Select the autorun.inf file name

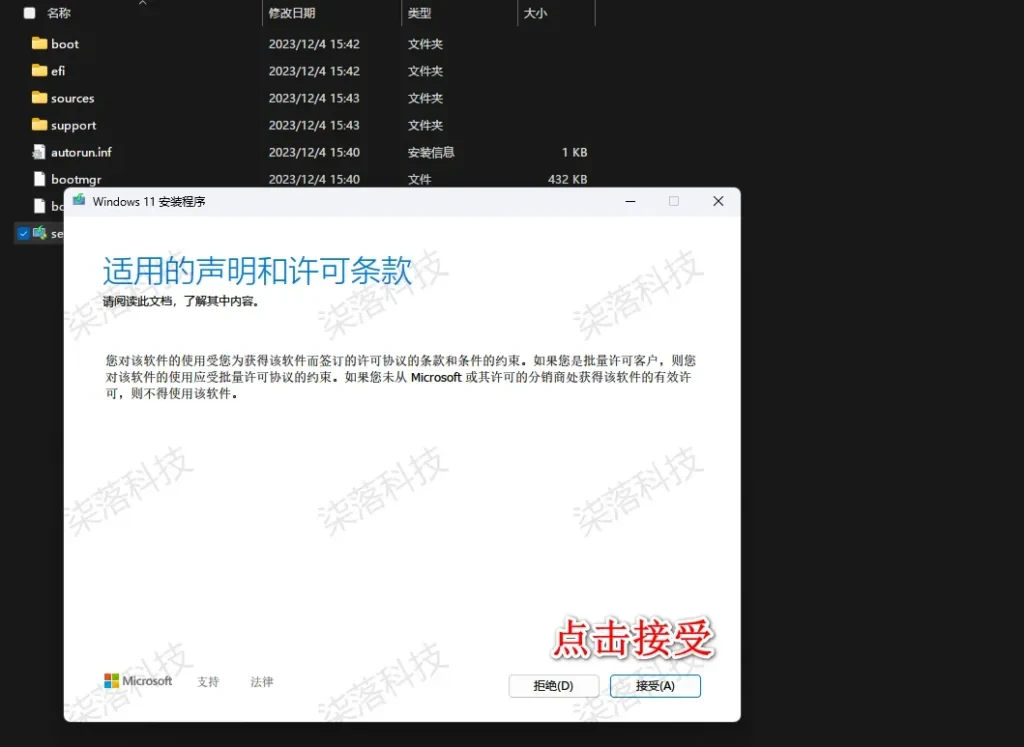coord(81,152)
